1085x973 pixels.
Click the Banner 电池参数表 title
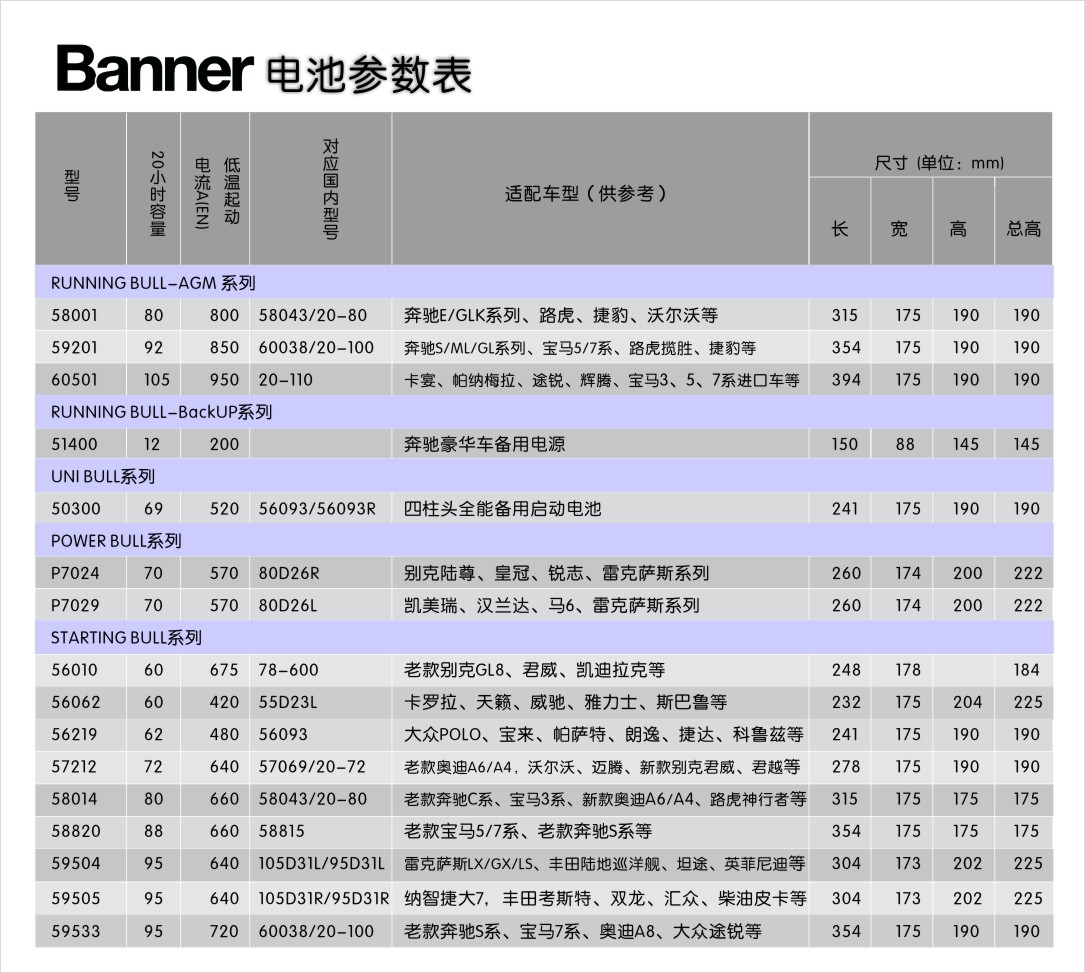[263, 70]
